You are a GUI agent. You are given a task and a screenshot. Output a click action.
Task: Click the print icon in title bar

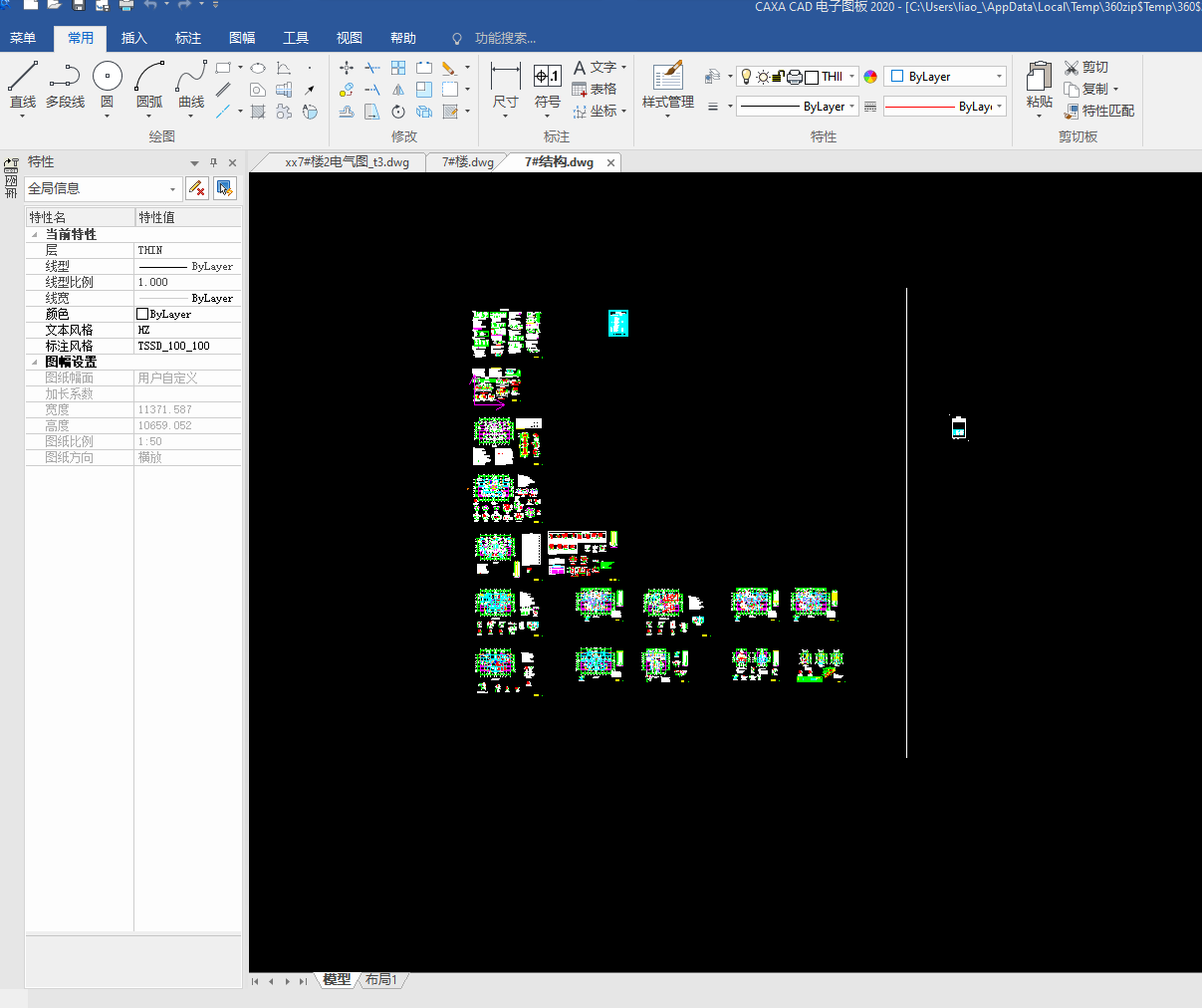click(126, 5)
